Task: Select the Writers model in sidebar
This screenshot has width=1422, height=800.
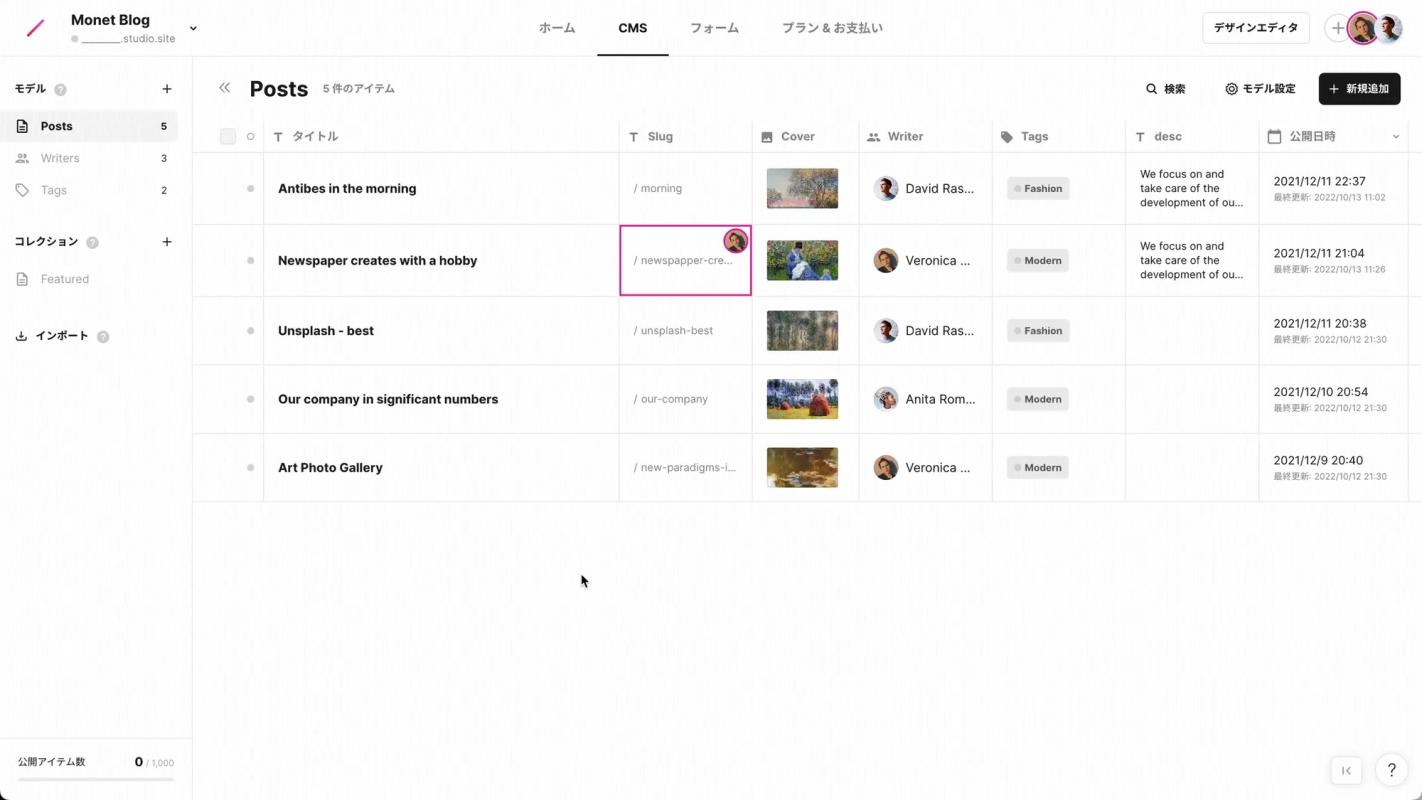Action: (90, 158)
